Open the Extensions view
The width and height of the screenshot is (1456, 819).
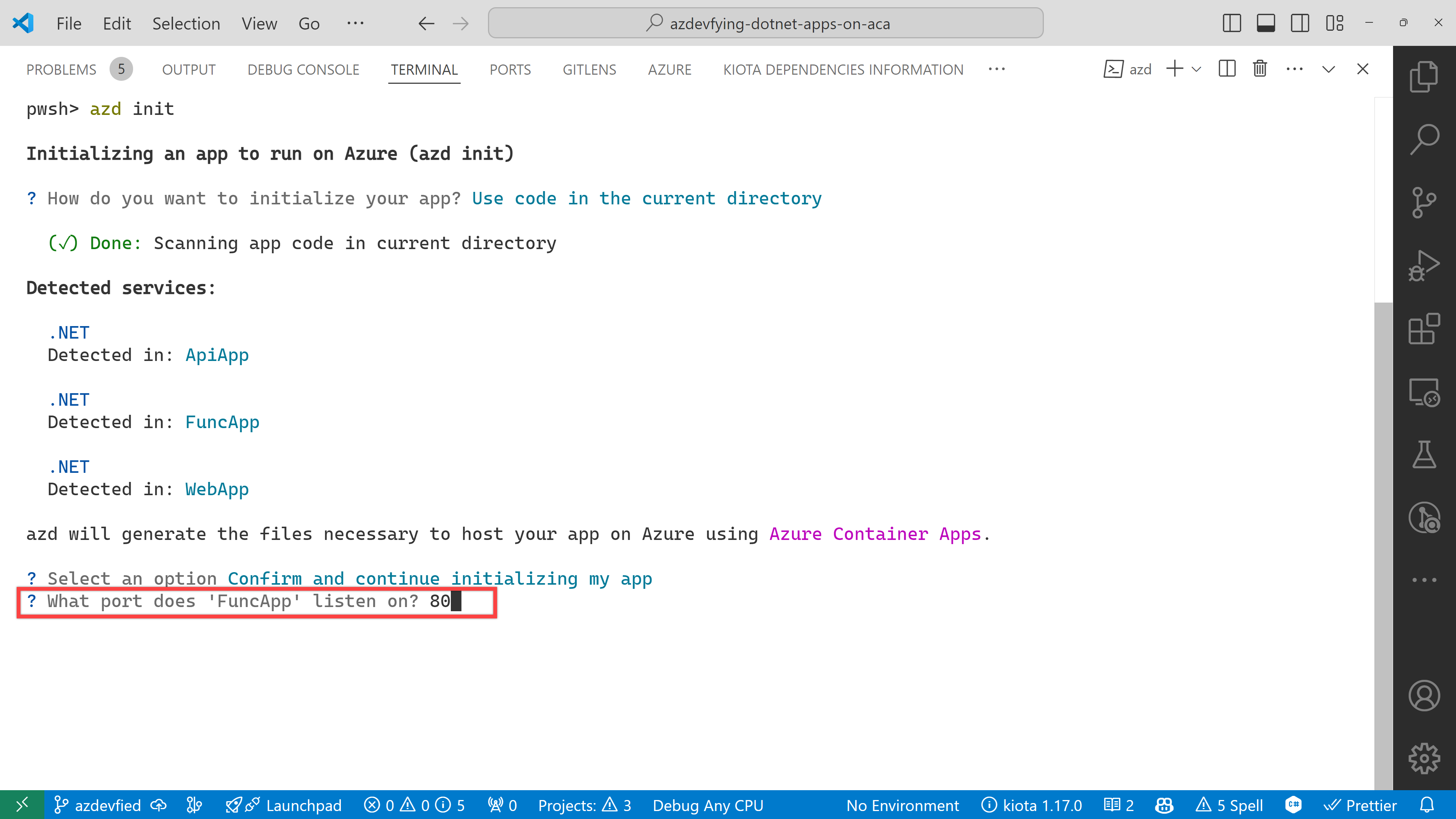coord(1424,329)
